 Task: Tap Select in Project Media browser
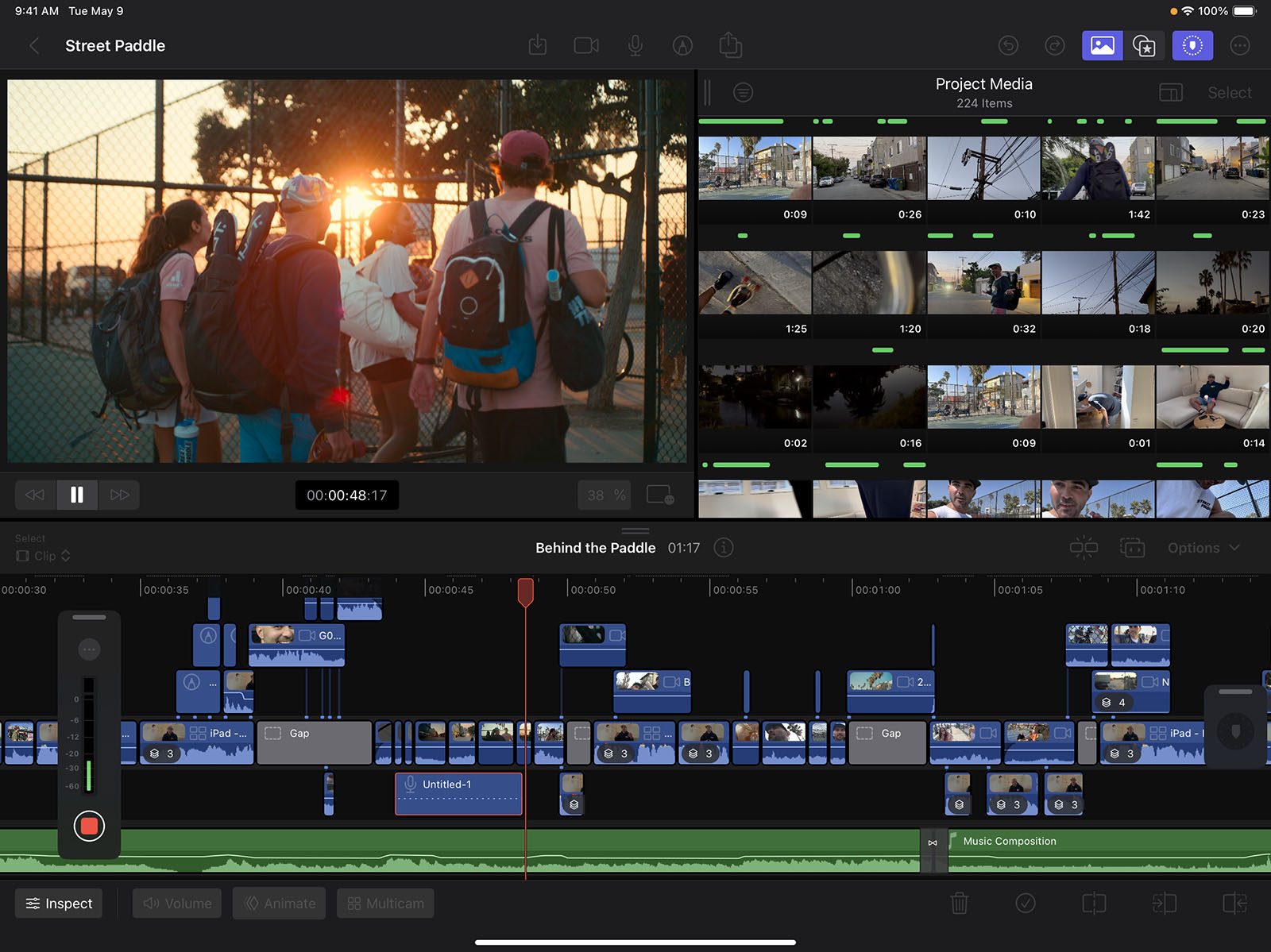tap(1230, 93)
